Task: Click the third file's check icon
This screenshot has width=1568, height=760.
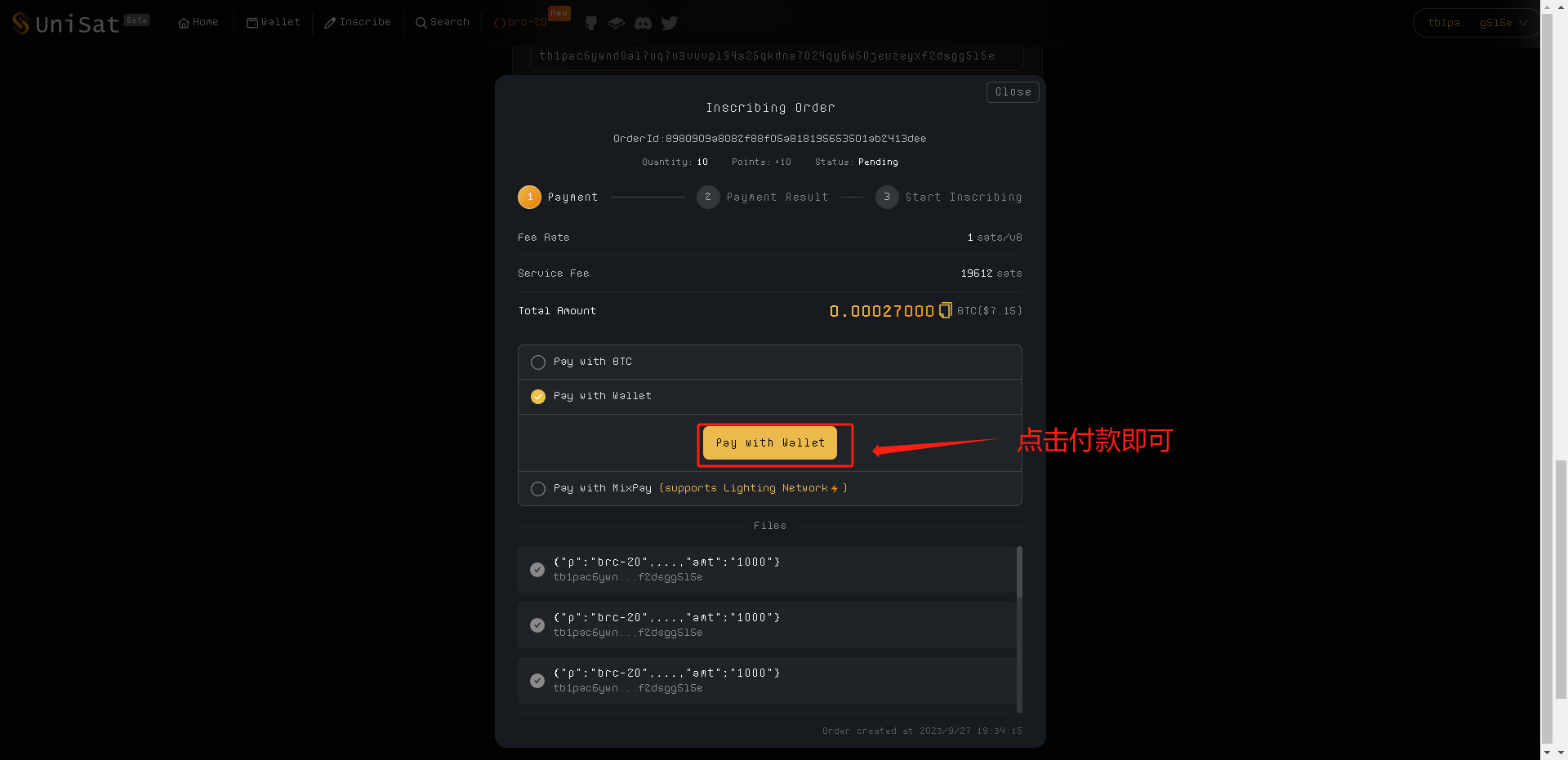Action: coord(537,681)
